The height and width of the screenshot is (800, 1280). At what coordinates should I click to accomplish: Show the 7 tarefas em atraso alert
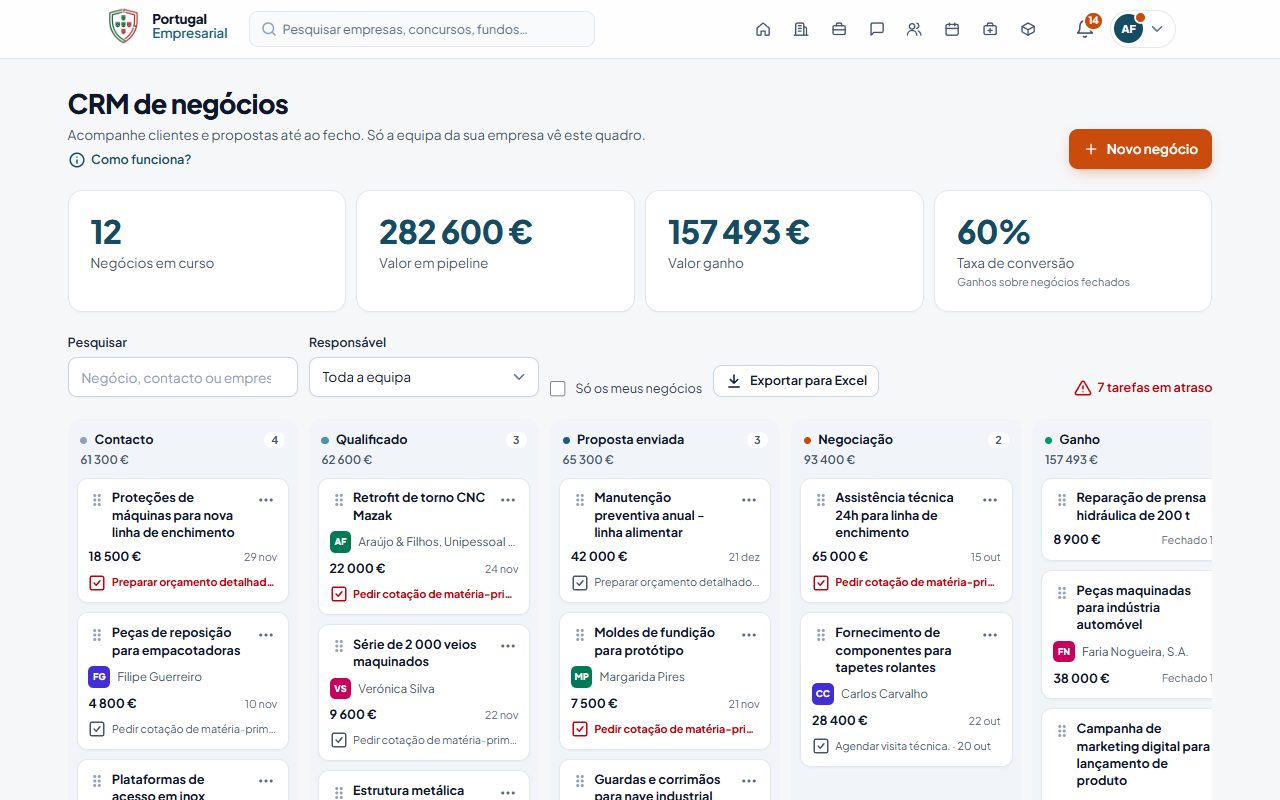click(1143, 388)
